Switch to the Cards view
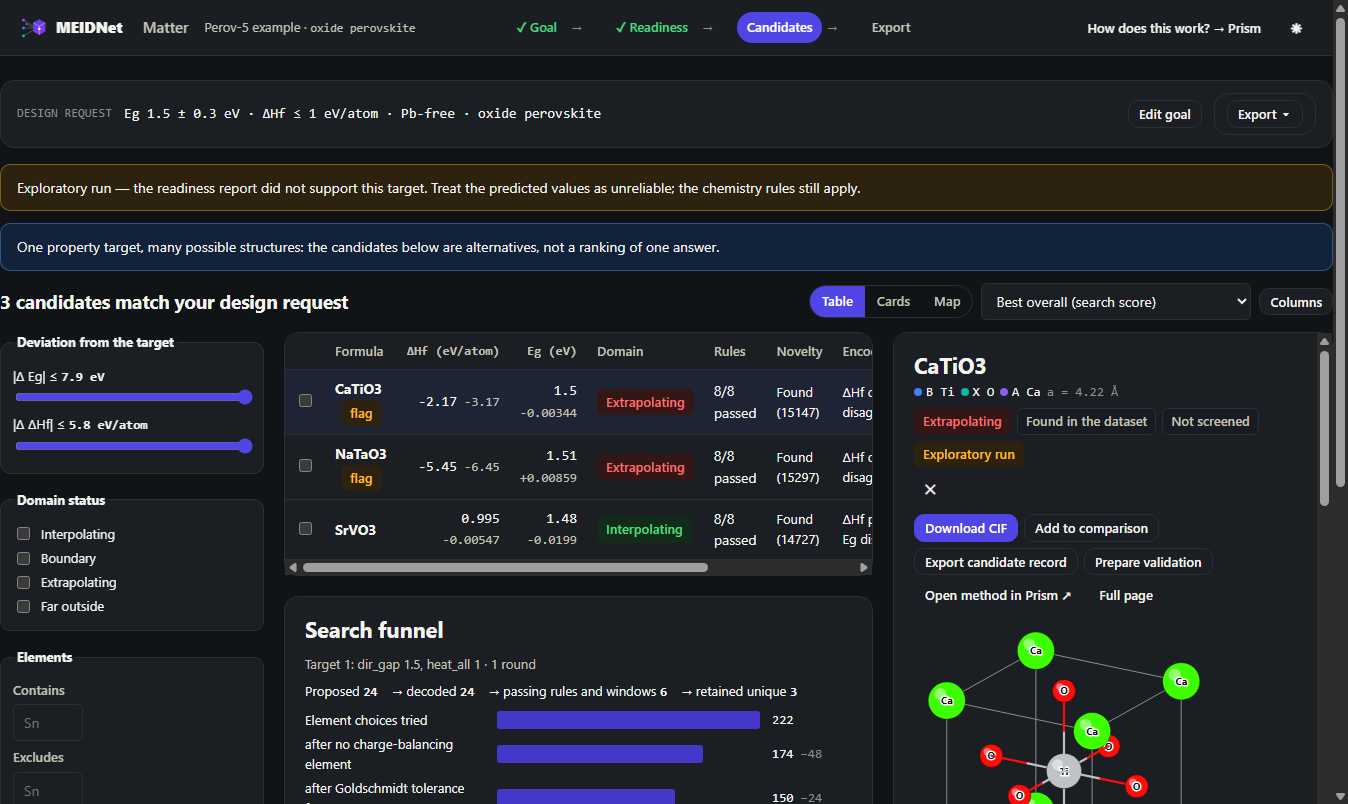 893,302
